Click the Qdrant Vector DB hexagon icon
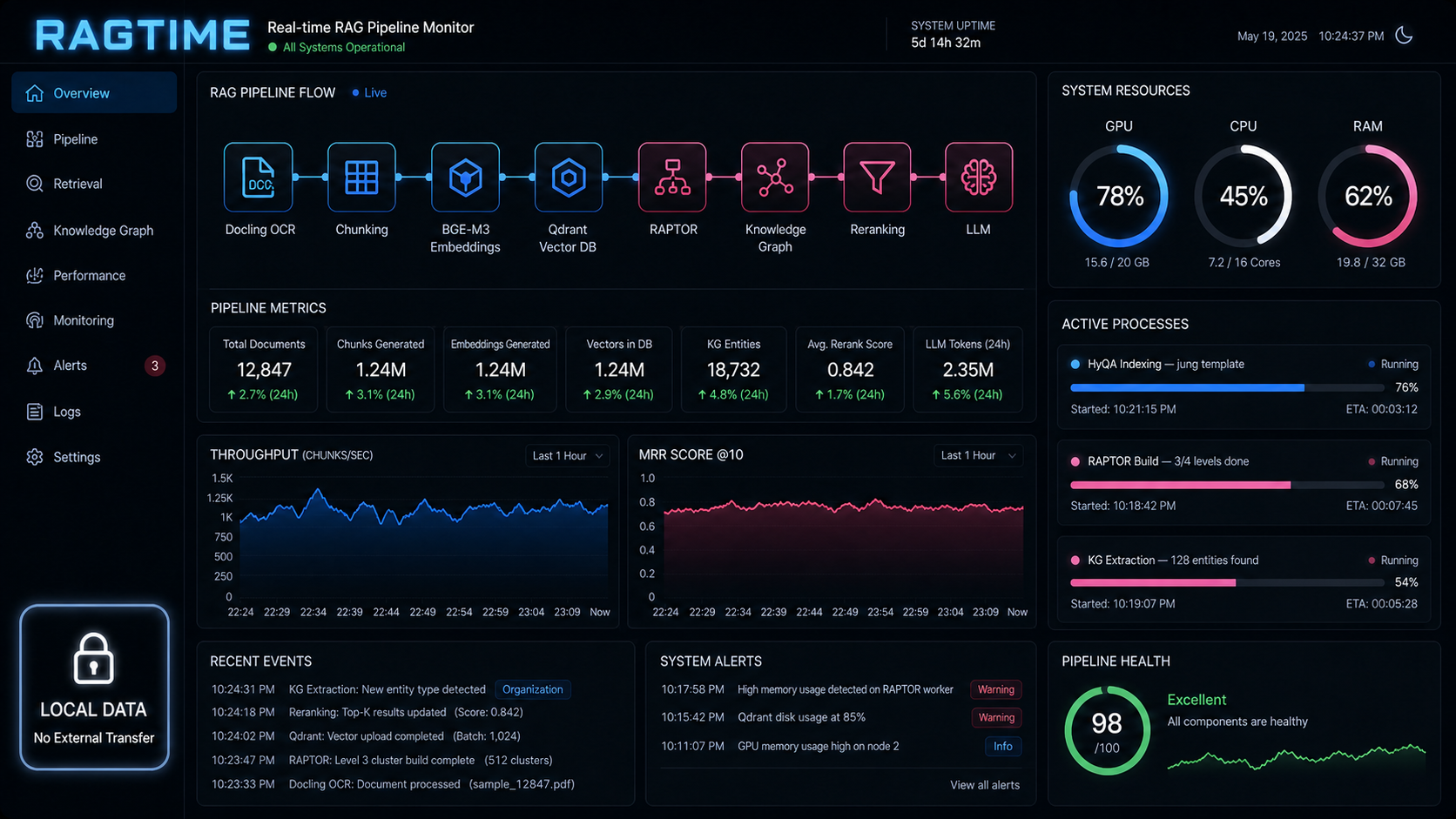The width and height of the screenshot is (1456, 819). [x=568, y=178]
